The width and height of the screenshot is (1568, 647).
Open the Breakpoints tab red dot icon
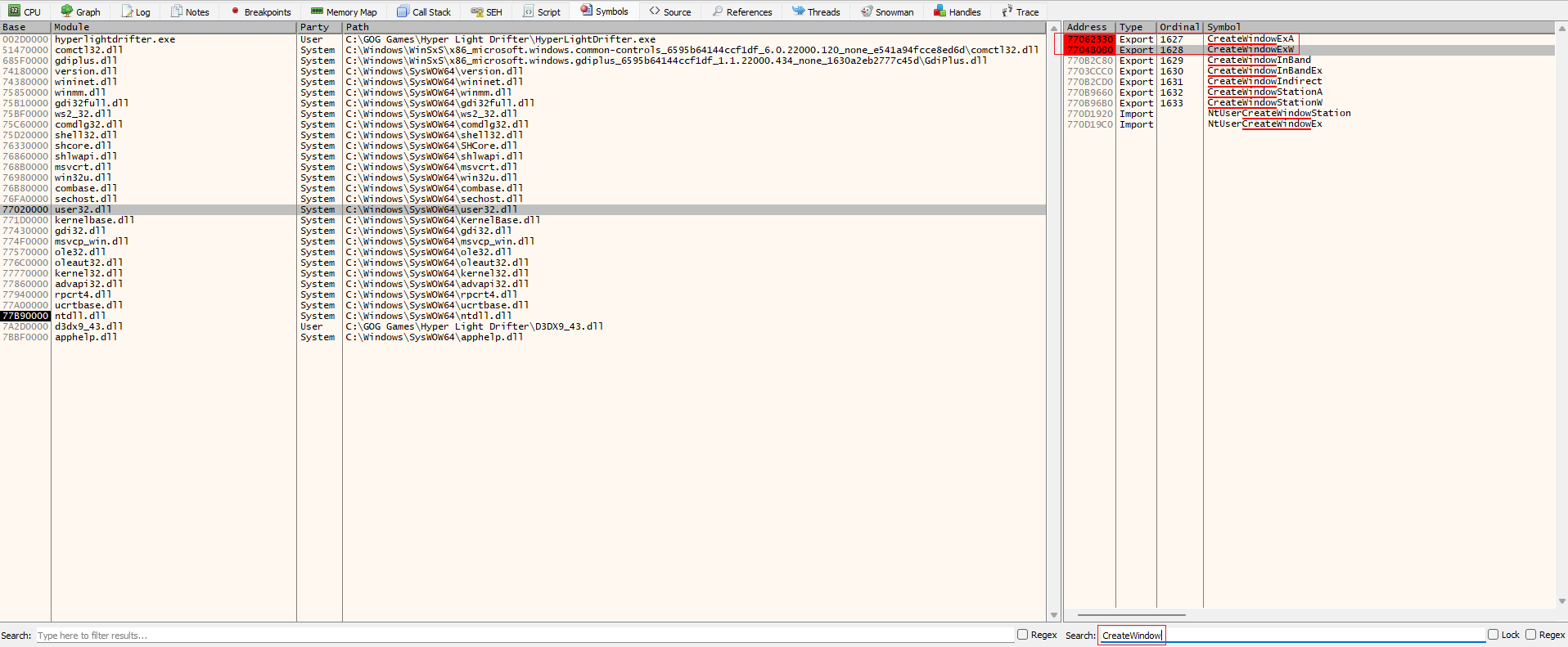click(235, 11)
